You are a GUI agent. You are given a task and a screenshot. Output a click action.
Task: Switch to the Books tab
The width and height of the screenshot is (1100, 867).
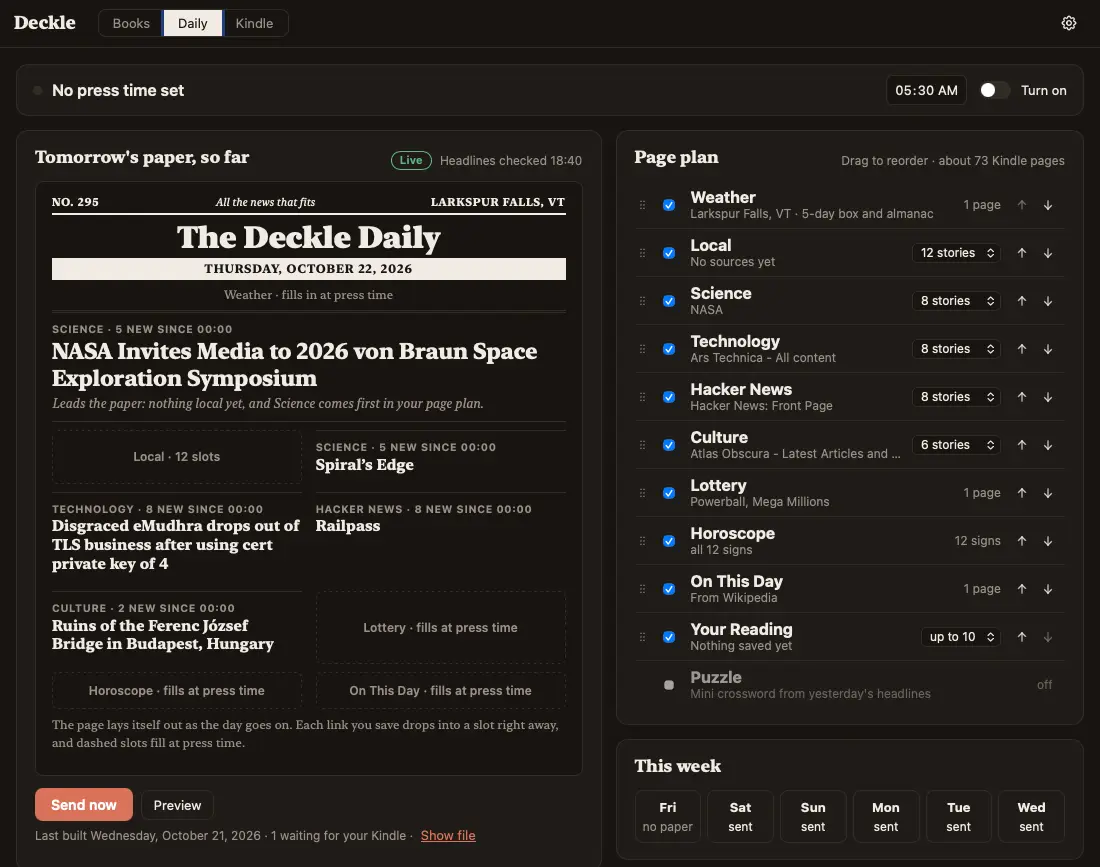coord(131,23)
